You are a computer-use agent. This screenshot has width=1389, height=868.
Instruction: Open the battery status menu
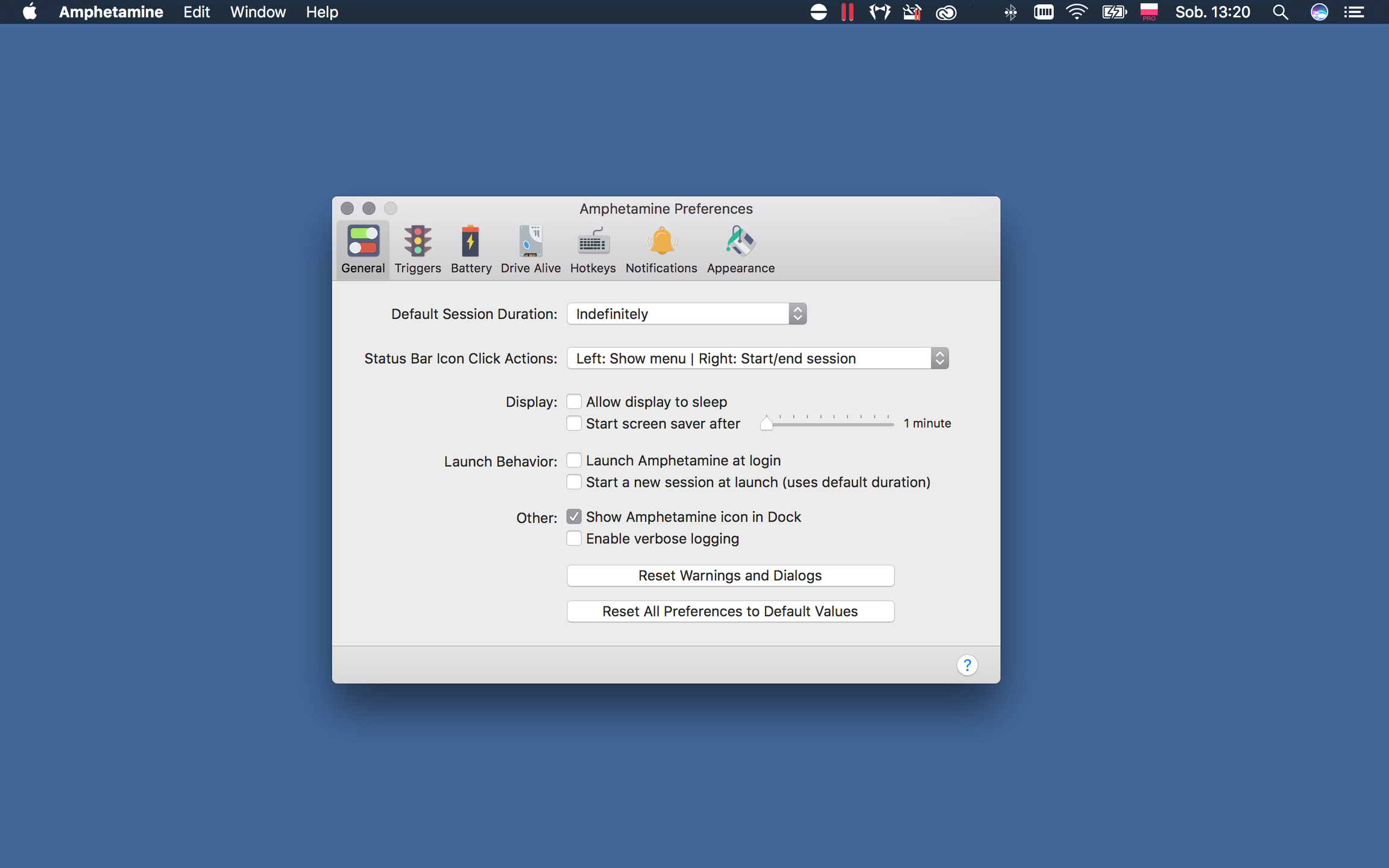point(1114,12)
